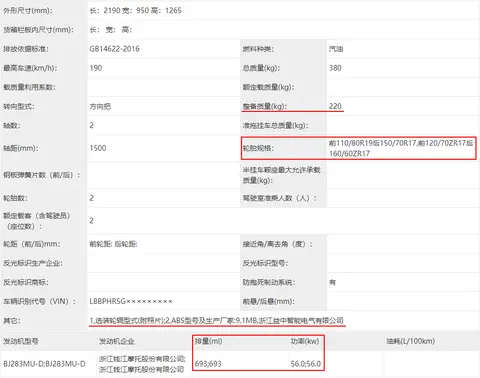
Task: Select the ABS value 有
Action: pos(333,283)
